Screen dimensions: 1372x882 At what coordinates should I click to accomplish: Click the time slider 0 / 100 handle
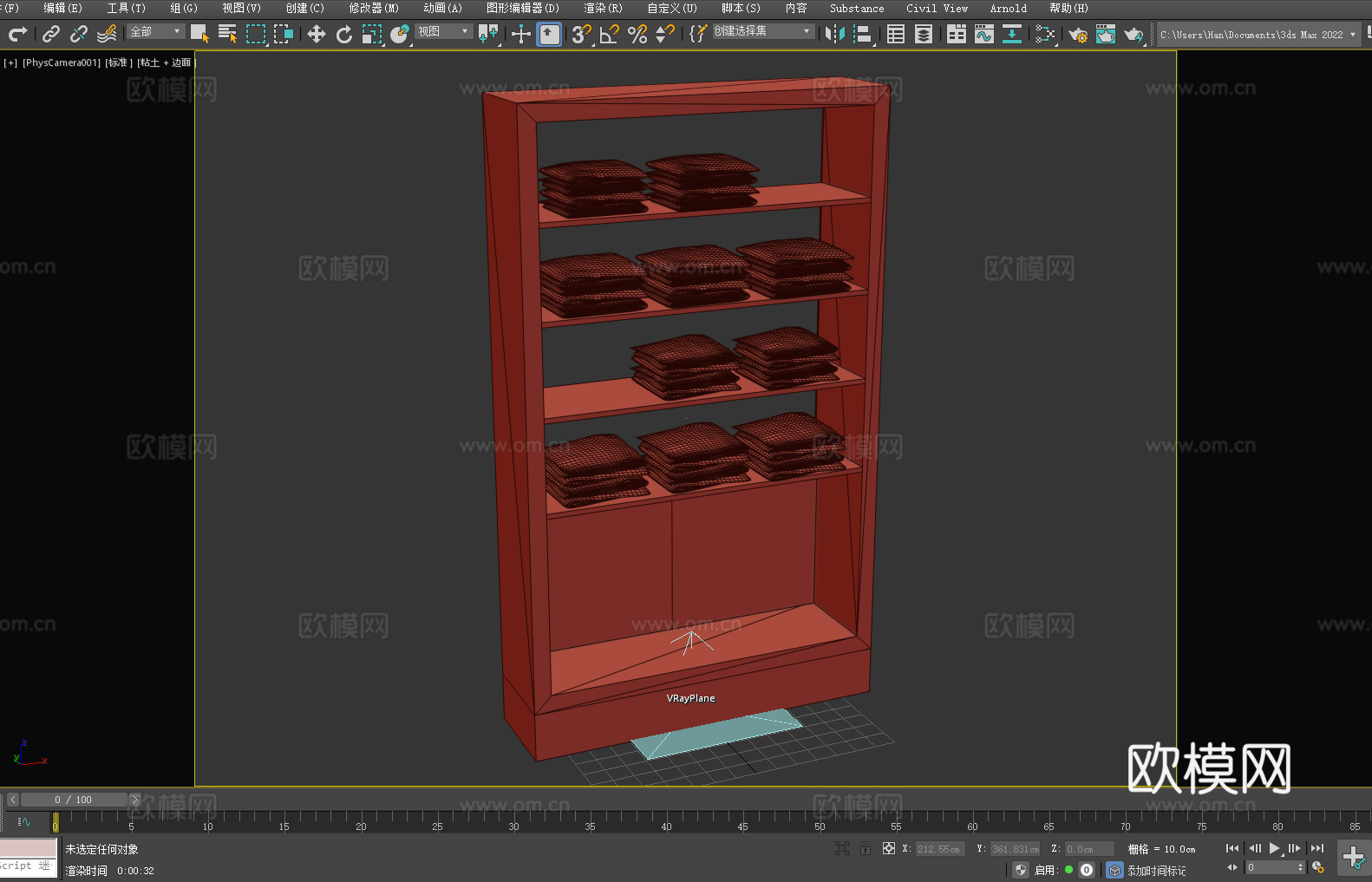[74, 800]
